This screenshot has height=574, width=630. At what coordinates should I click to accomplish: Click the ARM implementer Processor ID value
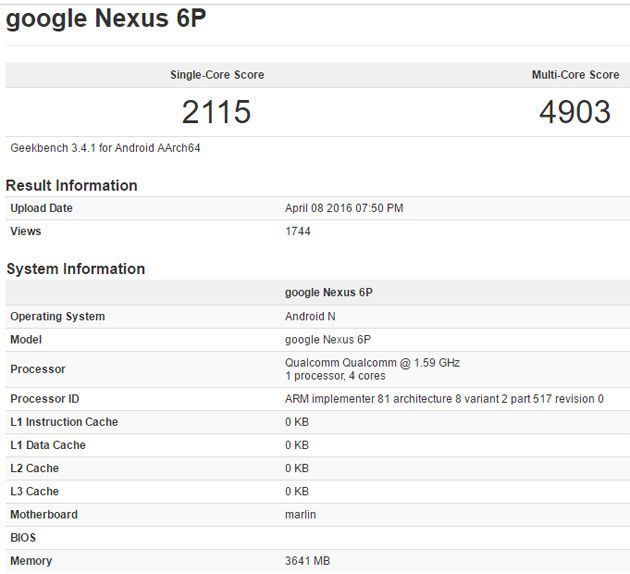[444, 399]
